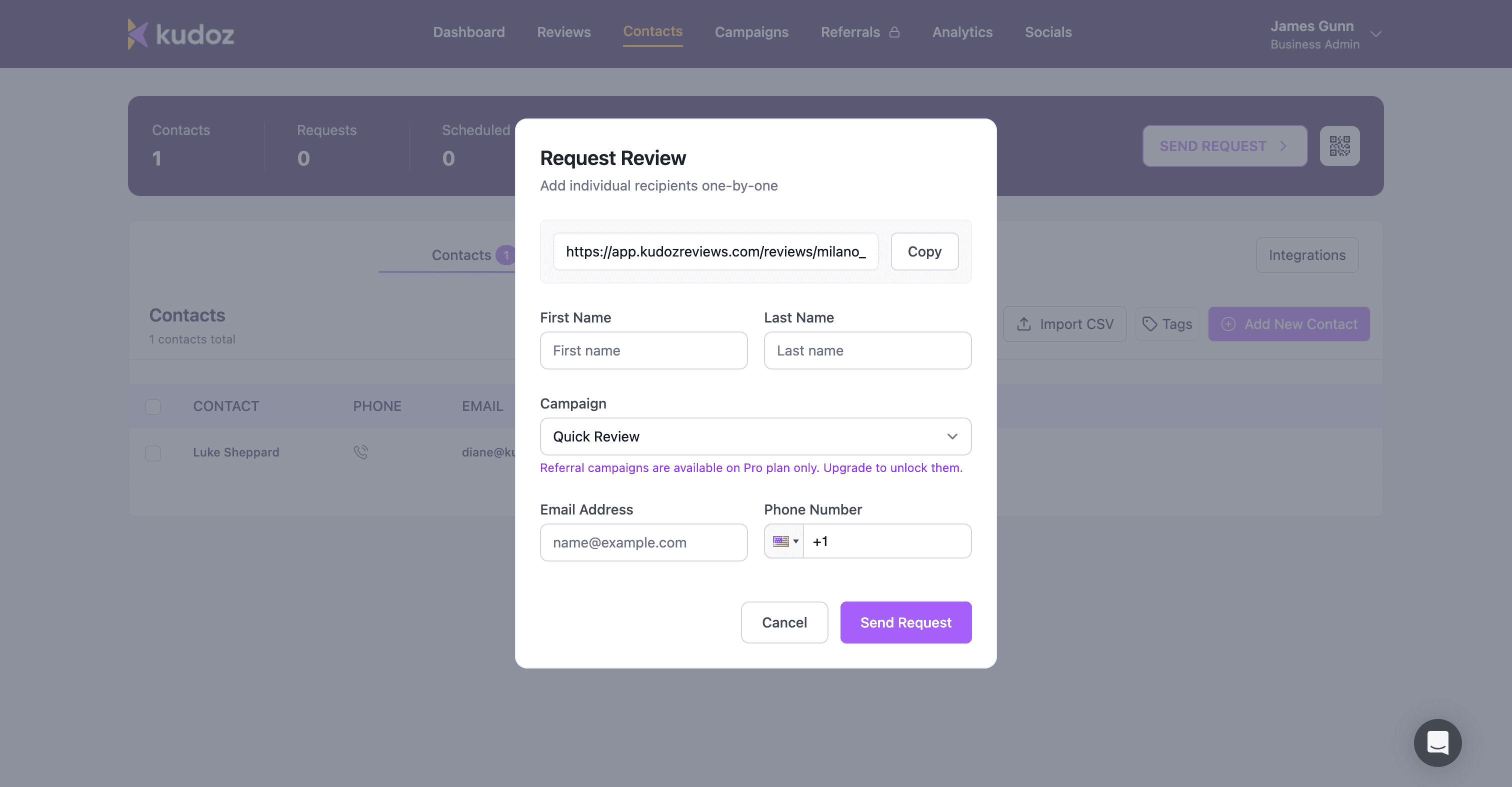Open the Analytics nav item
Viewport: 1512px width, 787px height.
[962, 32]
